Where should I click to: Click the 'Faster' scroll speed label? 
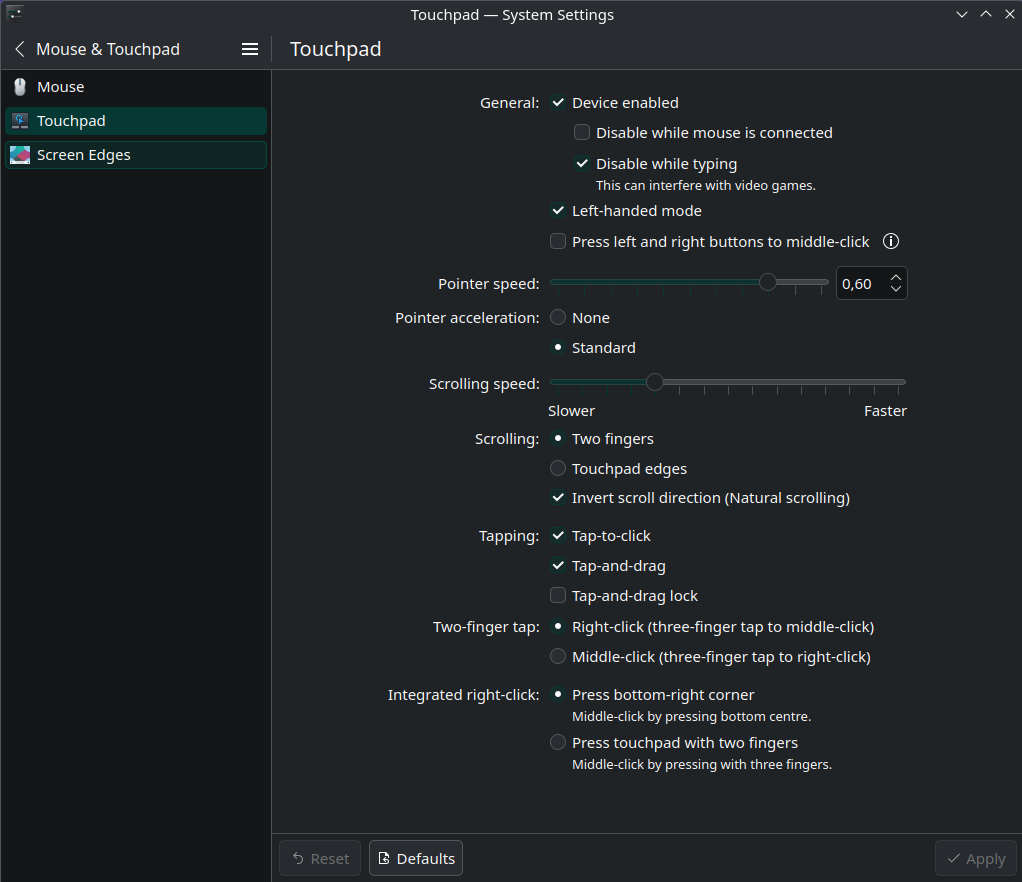tap(885, 411)
